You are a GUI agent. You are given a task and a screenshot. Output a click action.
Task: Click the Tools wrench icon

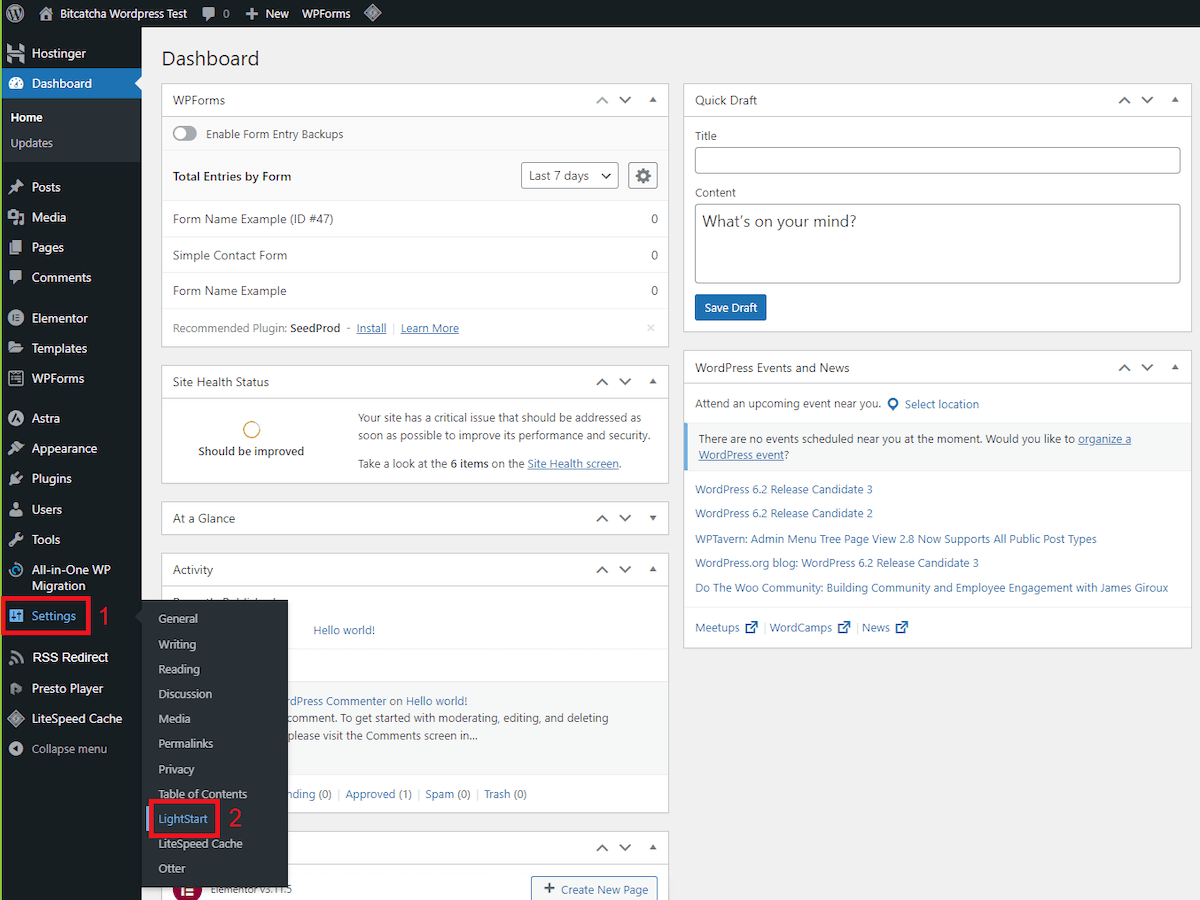pos(16,539)
